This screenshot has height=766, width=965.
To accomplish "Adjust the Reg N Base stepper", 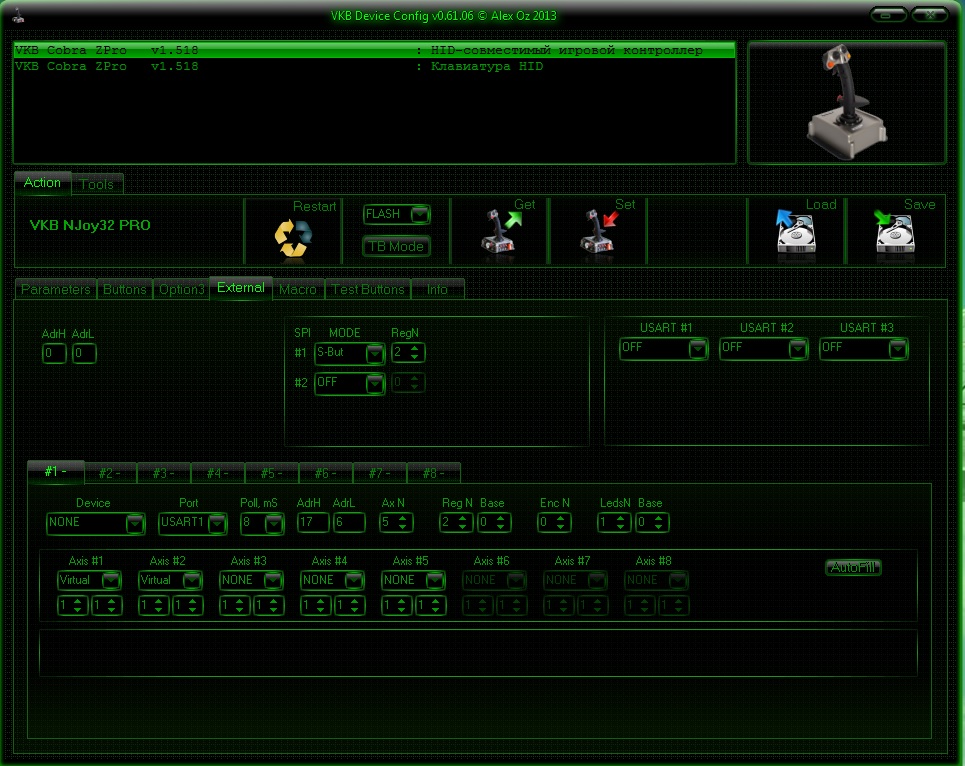I will (494, 523).
